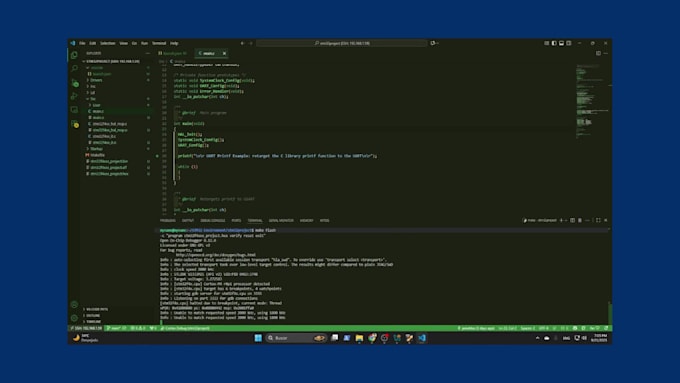Click the command center search box
680x383 pixels.
(x=342, y=43)
